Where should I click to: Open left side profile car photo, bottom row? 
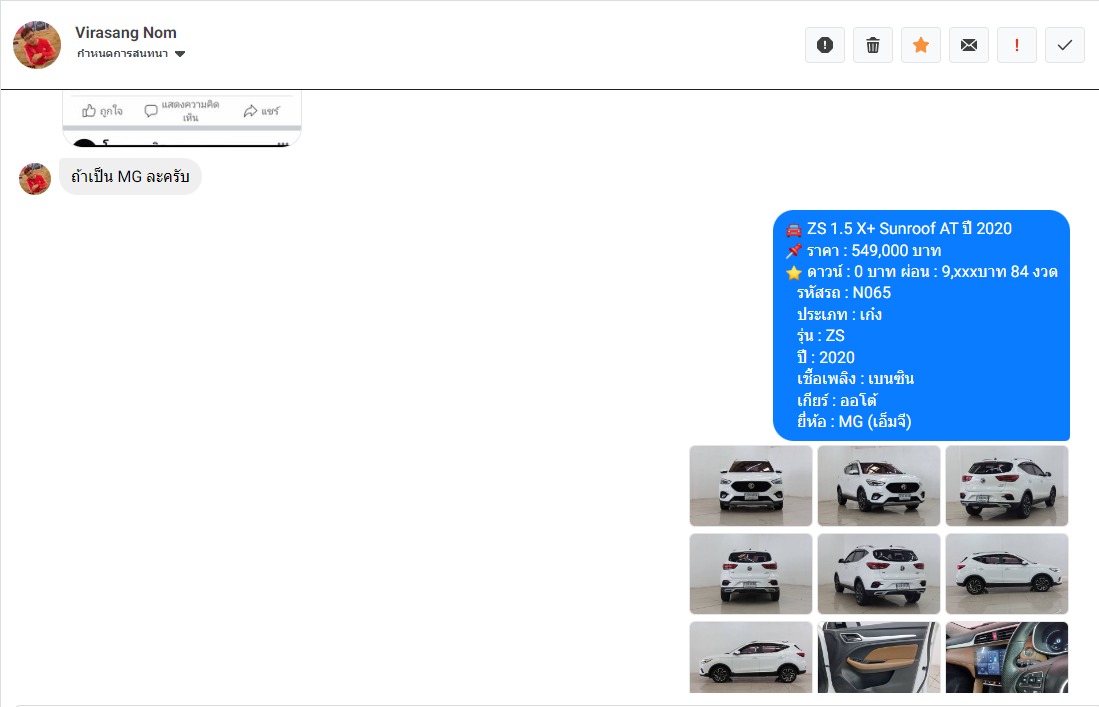(x=751, y=657)
